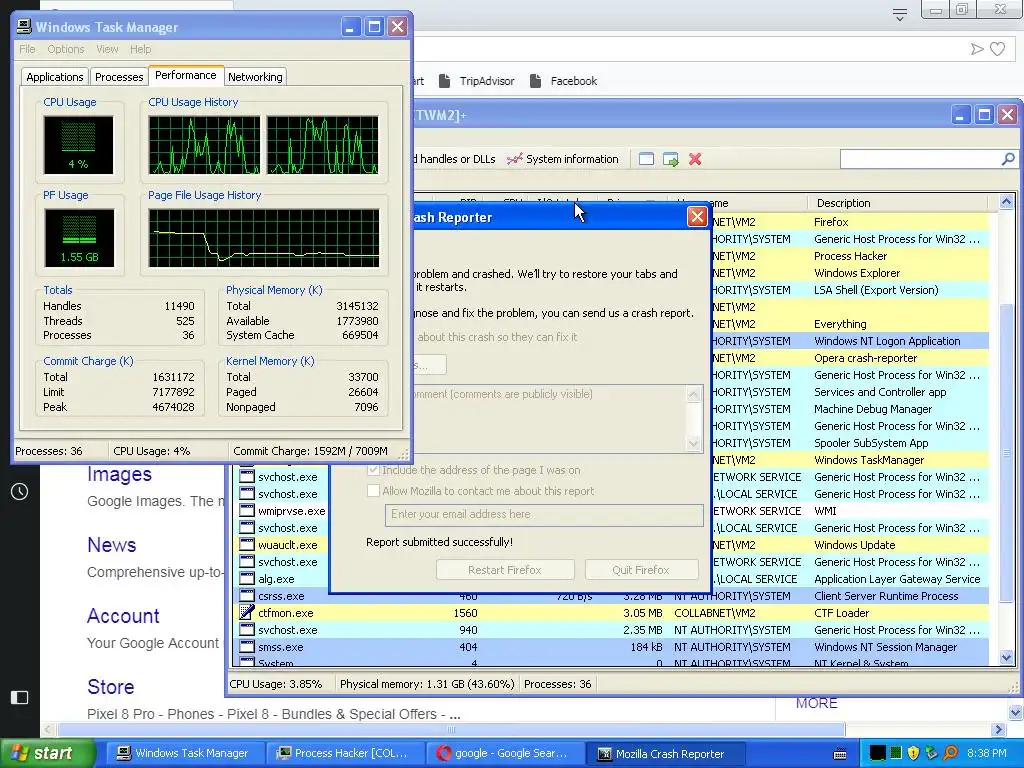
Task: Switch to google search Opera taskbar button
Action: 503,753
